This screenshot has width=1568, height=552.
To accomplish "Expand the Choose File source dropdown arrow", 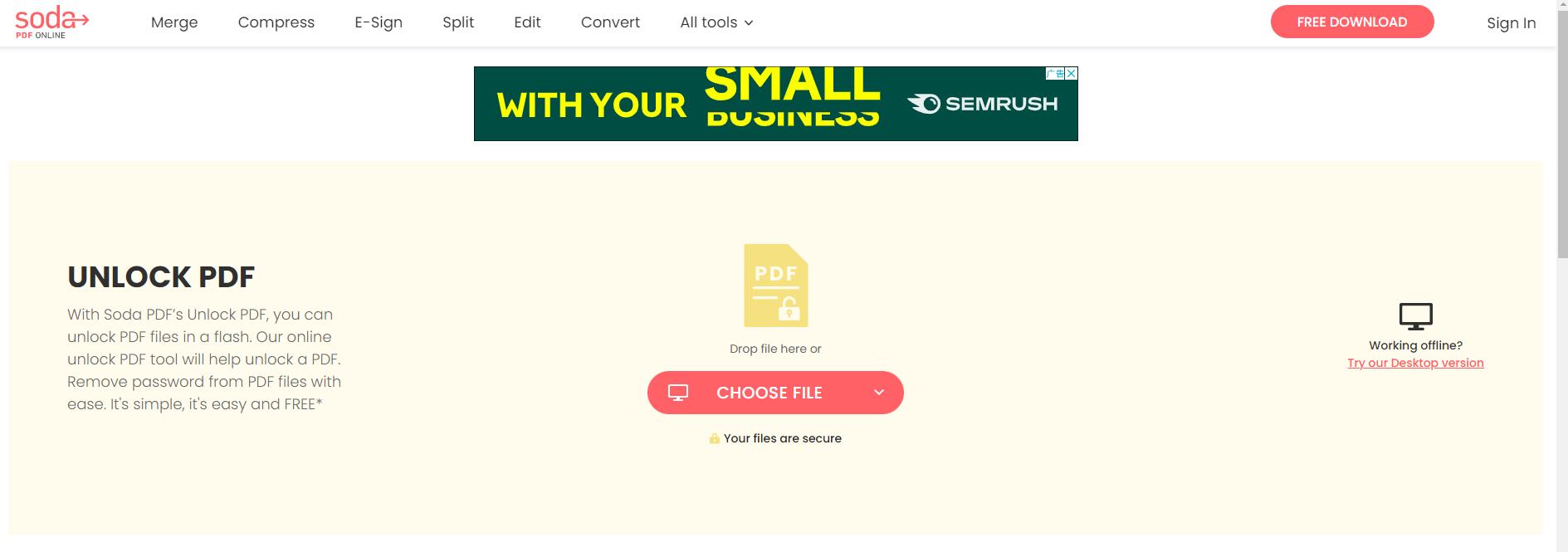I will pos(879,393).
